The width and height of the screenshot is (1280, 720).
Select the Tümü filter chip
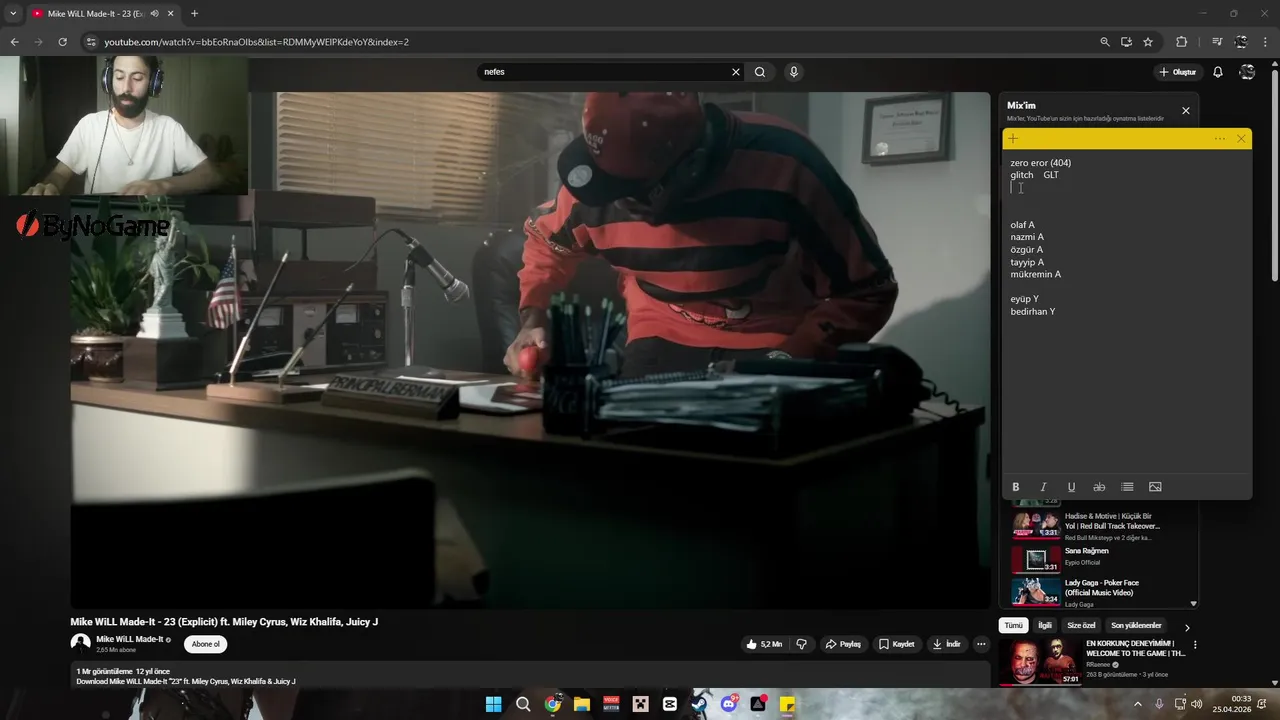[1013, 626]
